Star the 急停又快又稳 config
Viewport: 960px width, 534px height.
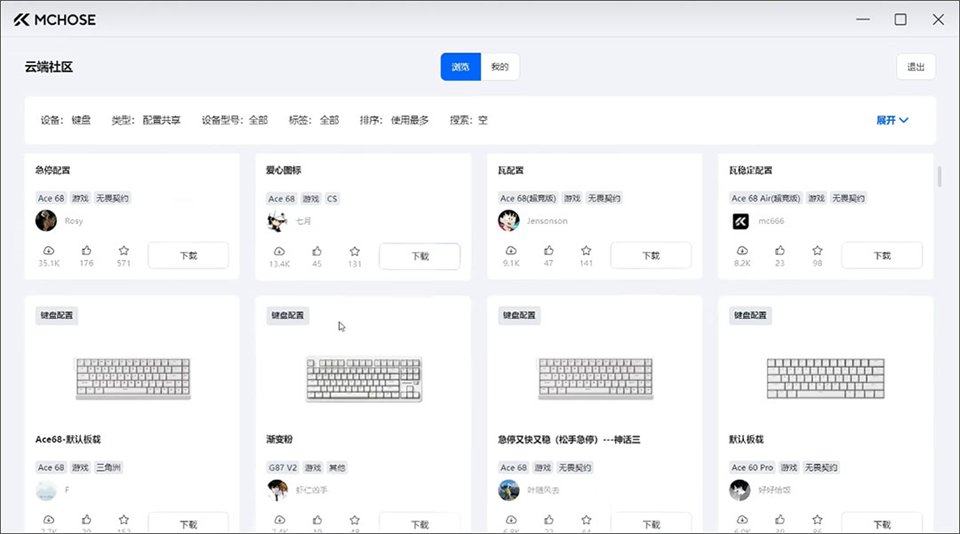(x=586, y=520)
